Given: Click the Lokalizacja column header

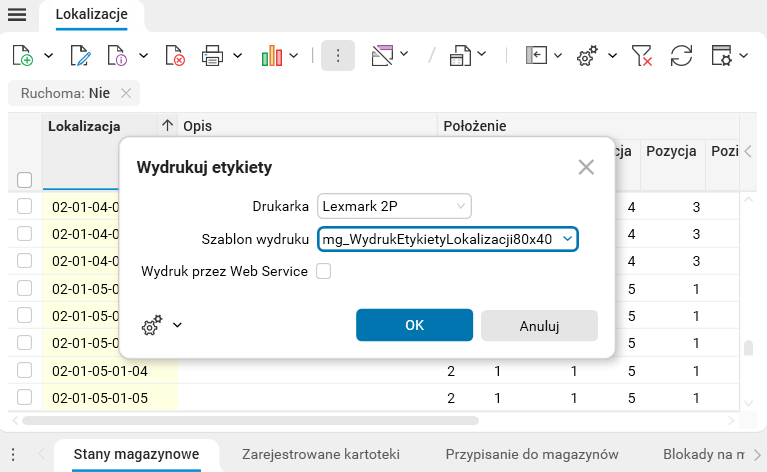Looking at the screenshot, I should tap(84, 126).
